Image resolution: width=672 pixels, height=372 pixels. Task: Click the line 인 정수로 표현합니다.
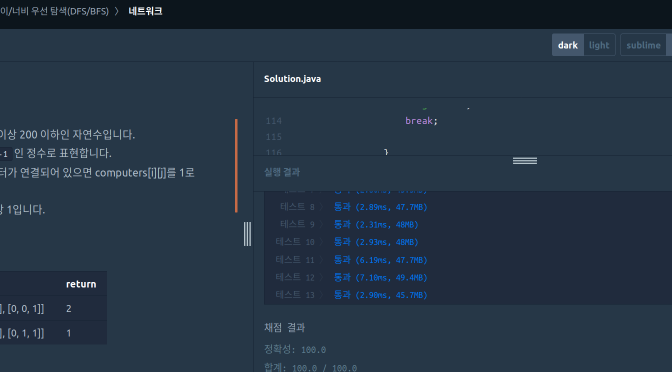[63, 153]
